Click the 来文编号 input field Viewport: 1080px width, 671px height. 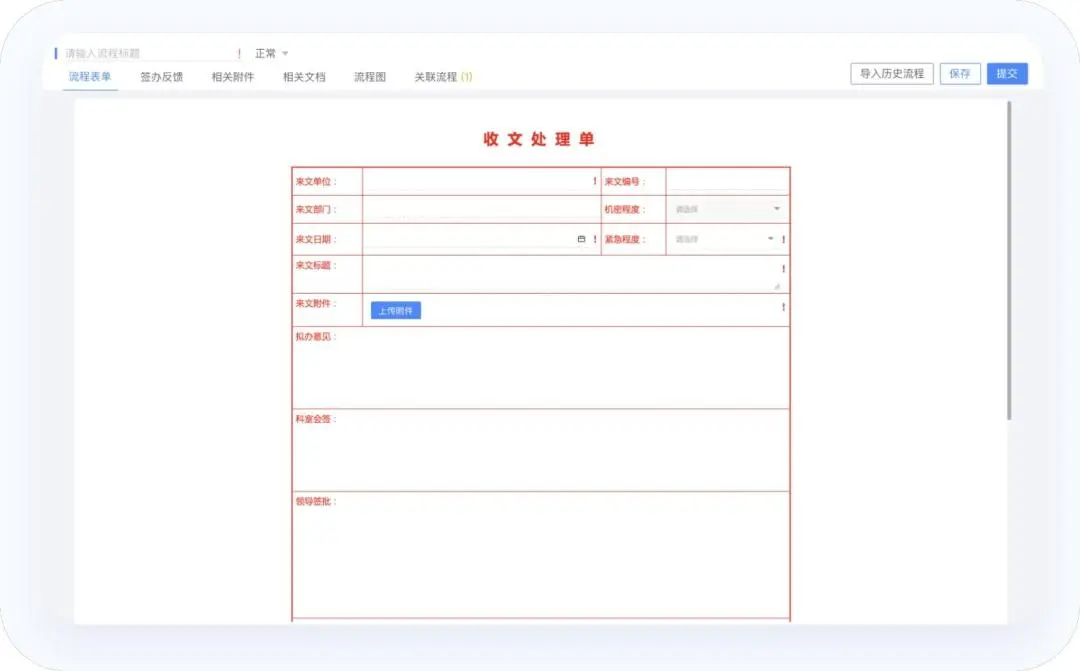pyautogui.click(x=727, y=181)
